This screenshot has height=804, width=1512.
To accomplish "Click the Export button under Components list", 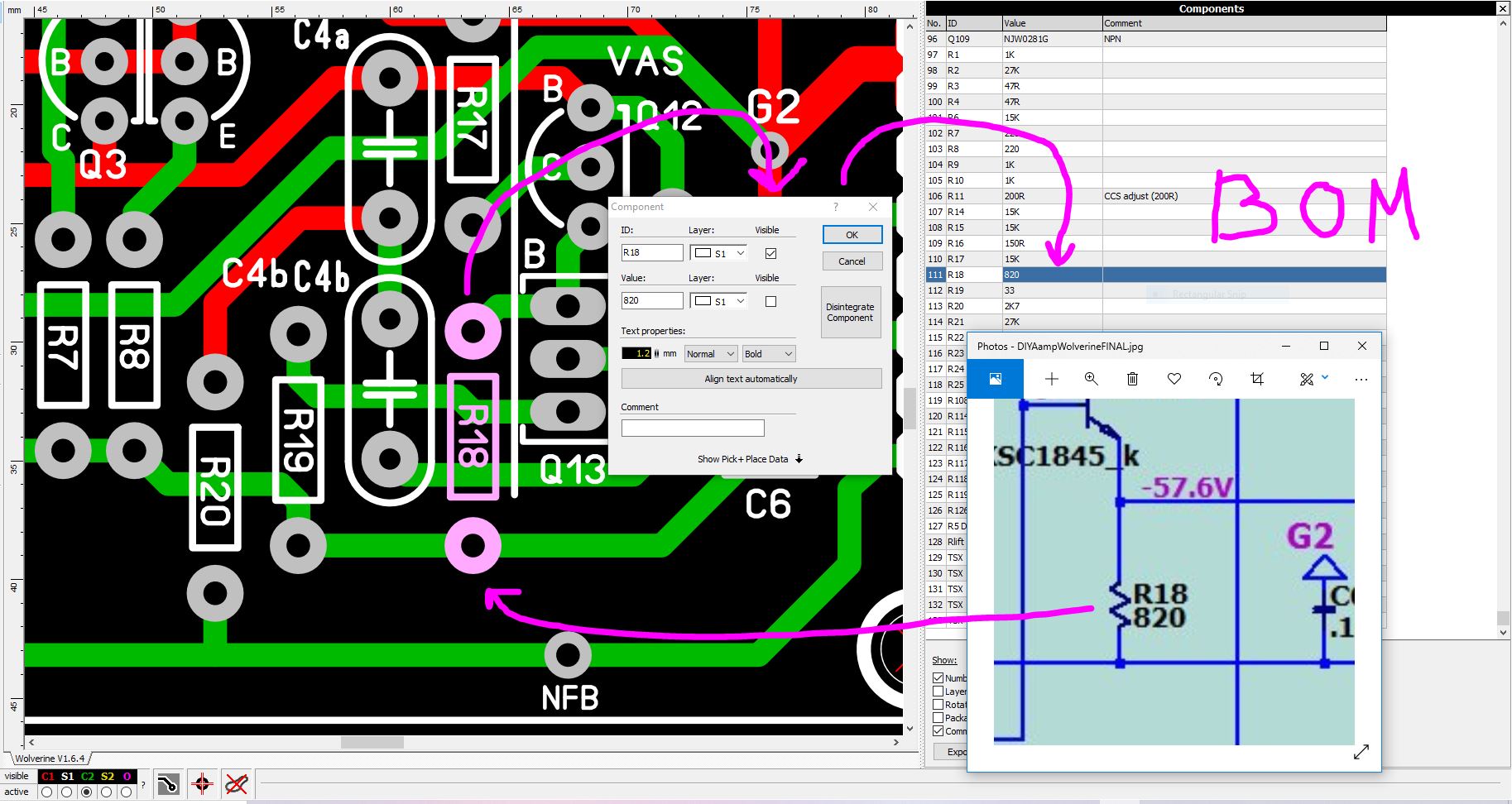I will coord(952,752).
